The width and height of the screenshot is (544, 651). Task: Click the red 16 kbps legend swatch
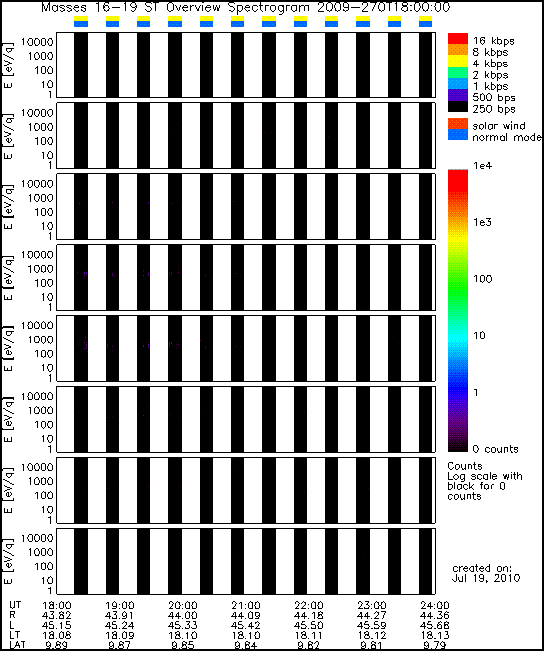(x=458, y=39)
